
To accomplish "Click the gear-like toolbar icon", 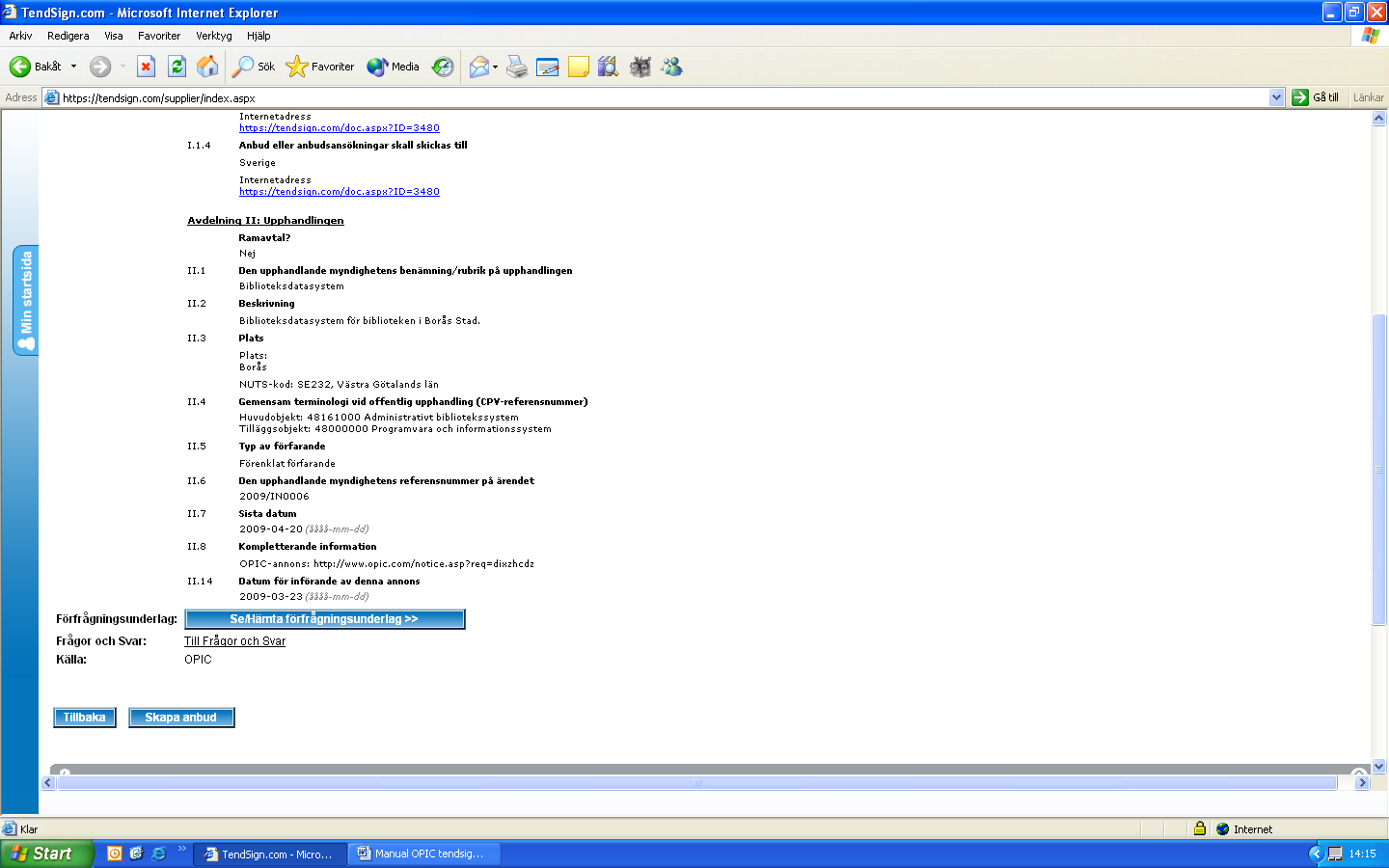I will [640, 67].
